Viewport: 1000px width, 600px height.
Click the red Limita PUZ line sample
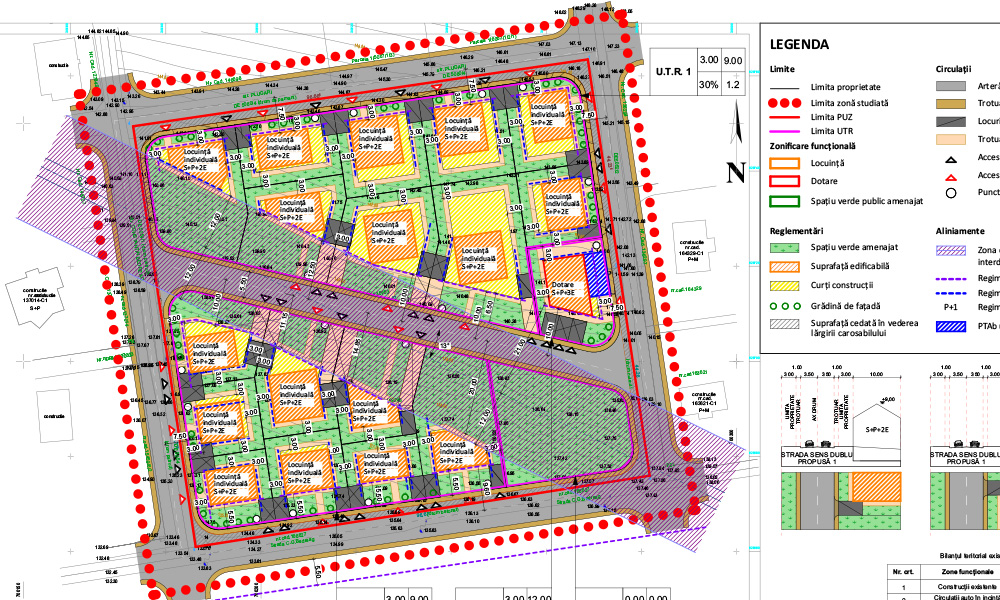pyautogui.click(x=784, y=117)
